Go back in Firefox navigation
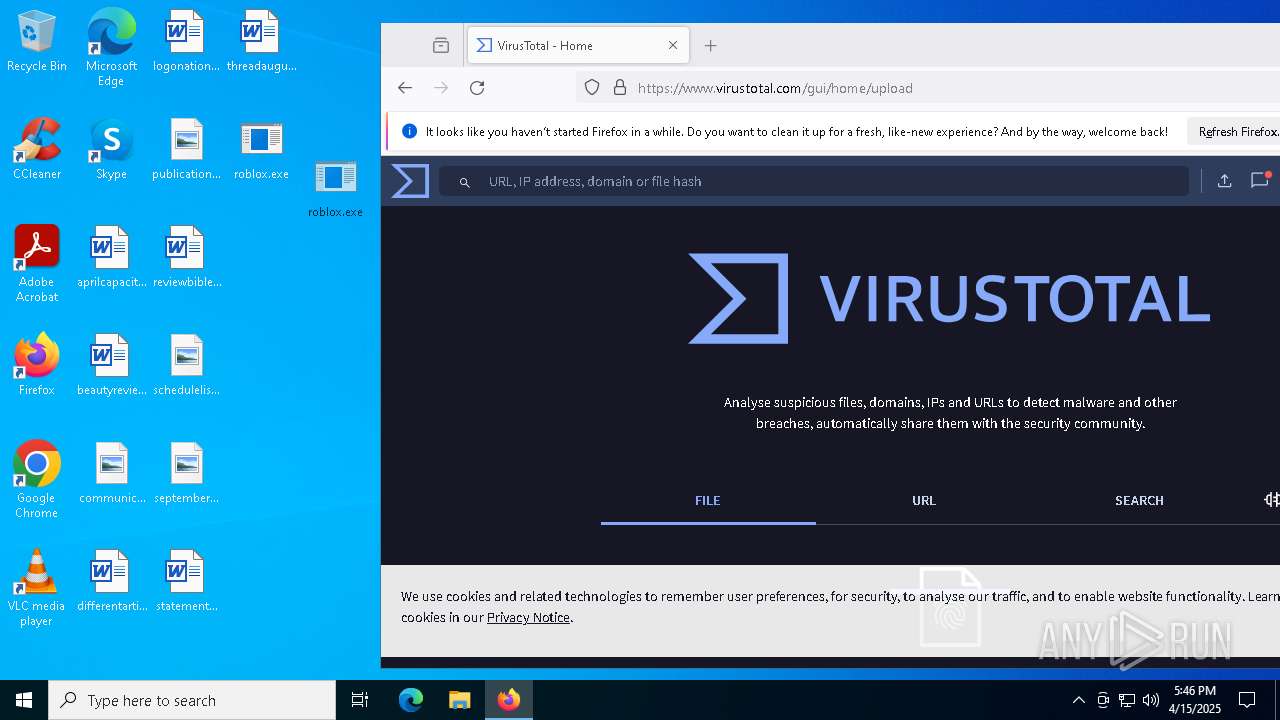Viewport: 1280px width, 720px height. [x=405, y=88]
